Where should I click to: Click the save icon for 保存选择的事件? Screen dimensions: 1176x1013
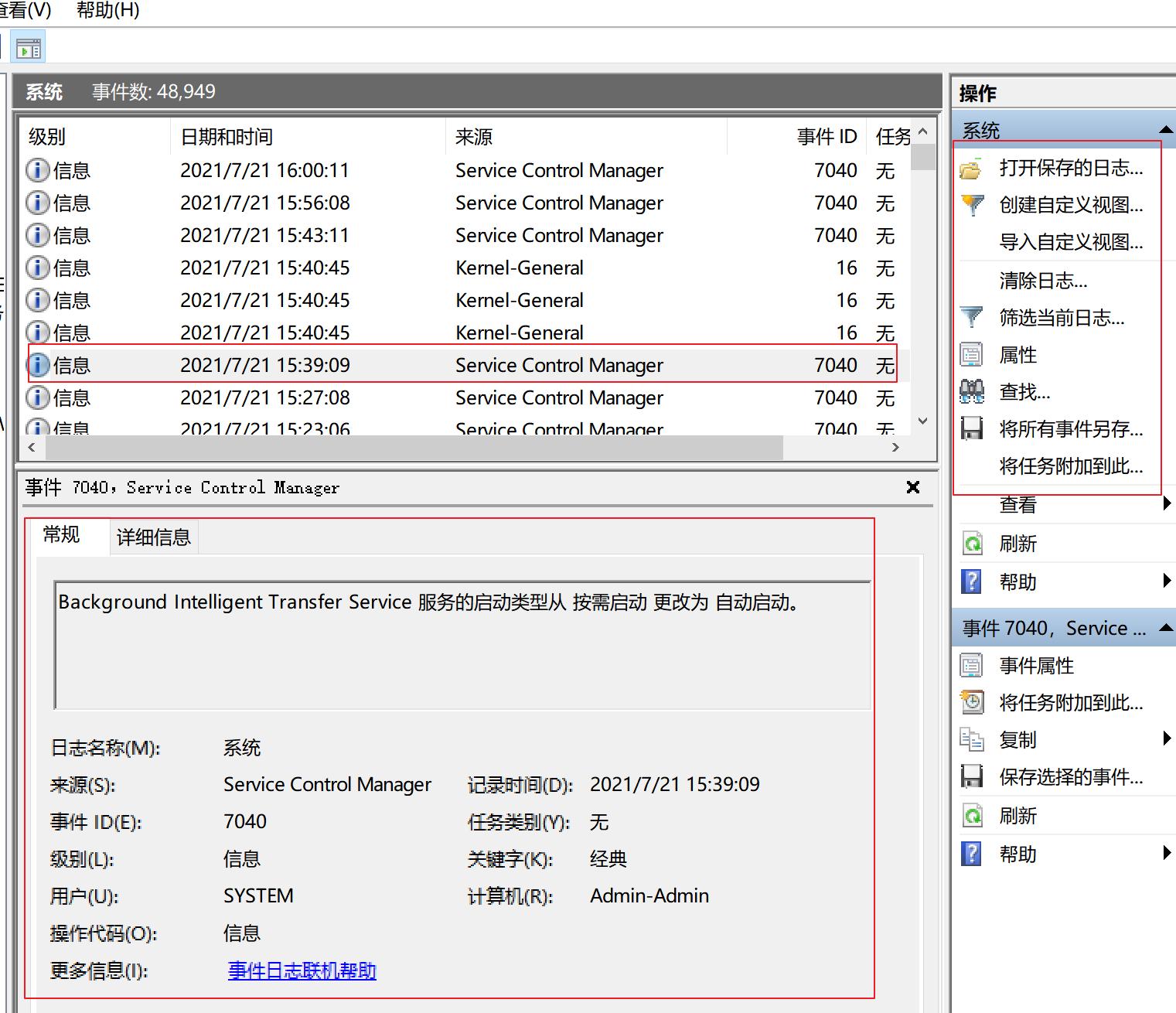tap(972, 776)
